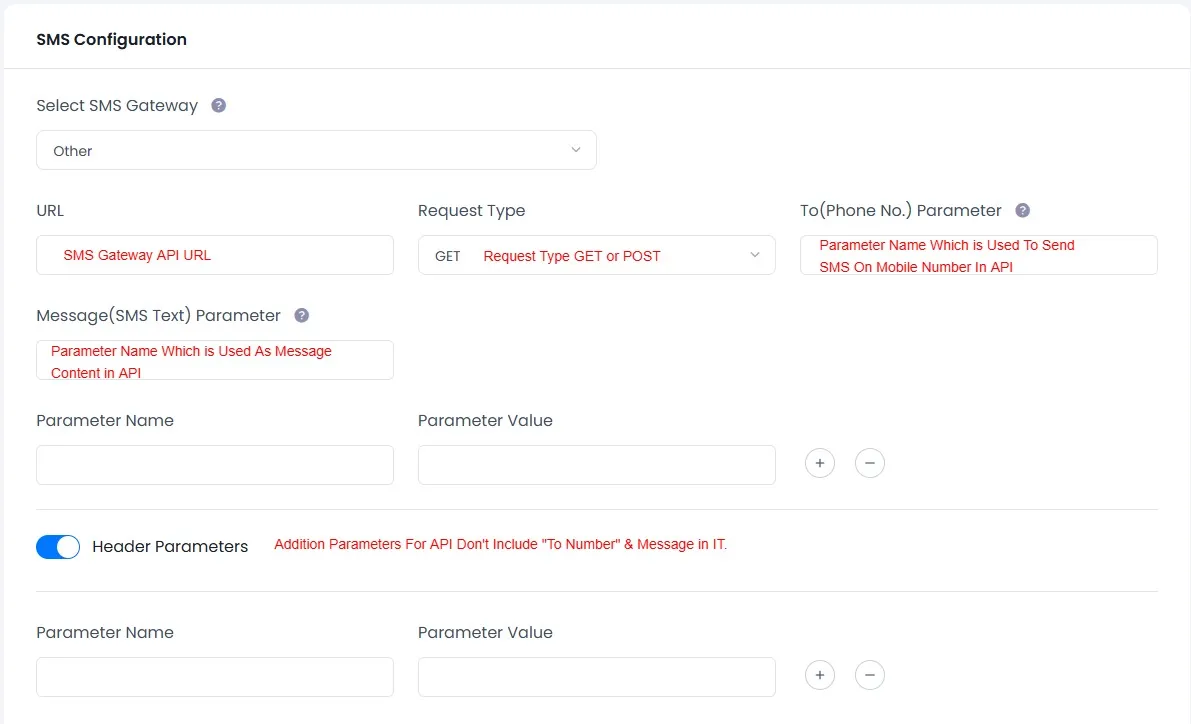
Task: Open Message(SMS Text) Parameter help tooltip
Action: [301, 315]
